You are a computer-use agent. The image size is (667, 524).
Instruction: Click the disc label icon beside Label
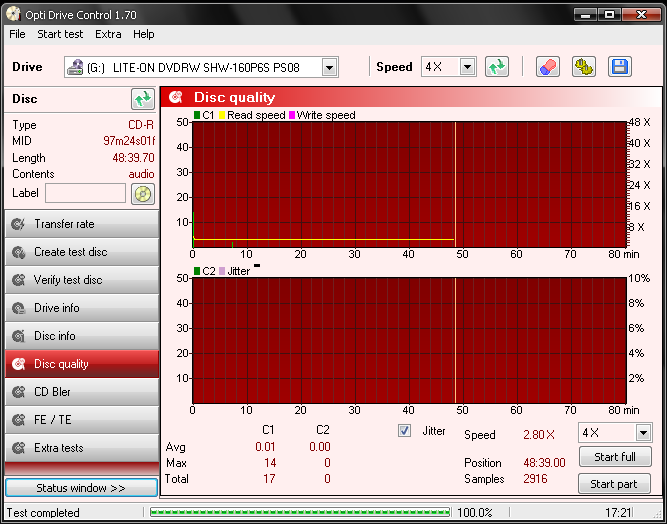(143, 194)
